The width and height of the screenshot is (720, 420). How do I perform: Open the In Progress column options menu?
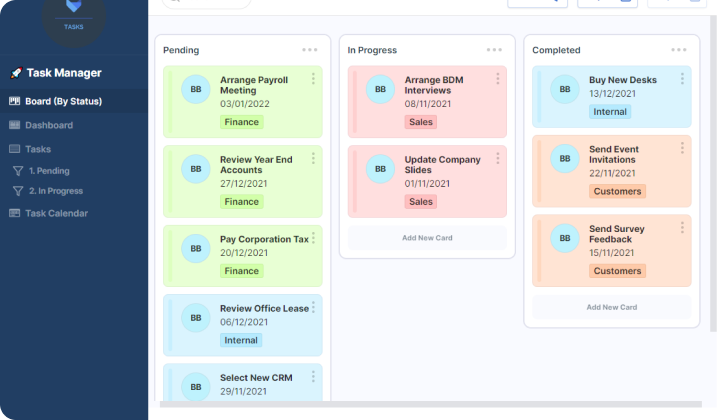pyautogui.click(x=494, y=50)
